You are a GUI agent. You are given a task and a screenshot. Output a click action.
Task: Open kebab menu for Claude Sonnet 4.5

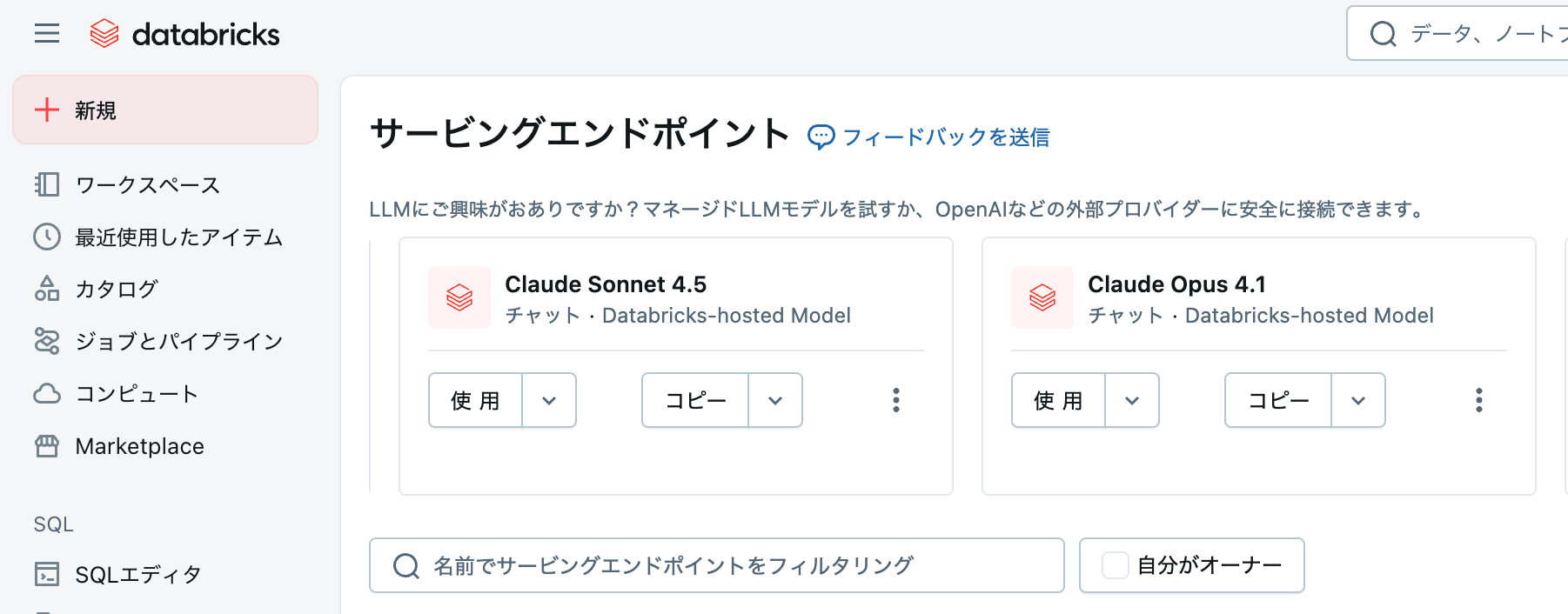(x=896, y=400)
